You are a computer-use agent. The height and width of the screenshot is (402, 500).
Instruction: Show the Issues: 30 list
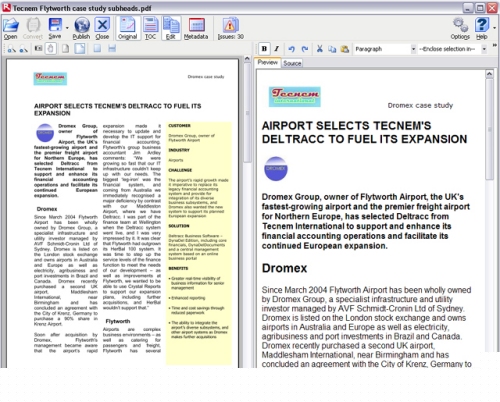pos(230,28)
